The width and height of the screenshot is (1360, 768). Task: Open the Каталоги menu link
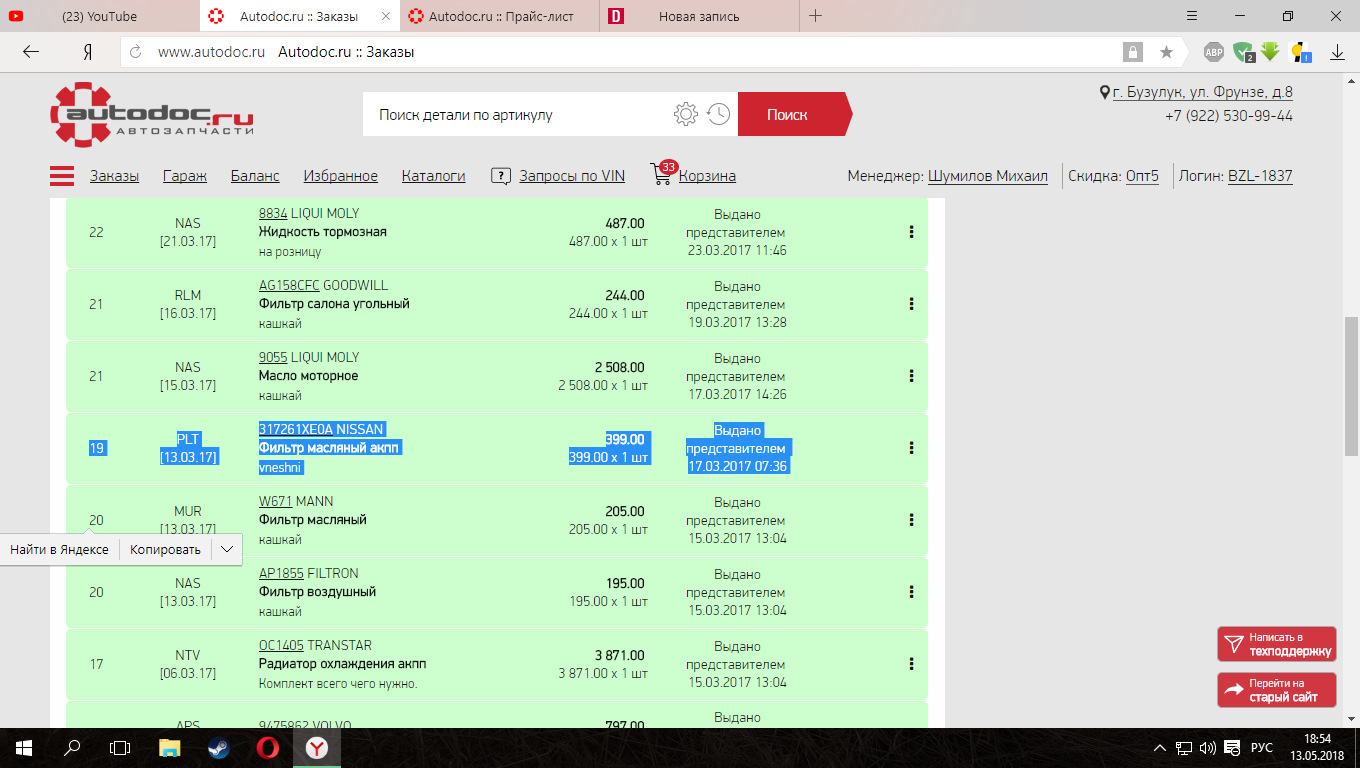(434, 176)
